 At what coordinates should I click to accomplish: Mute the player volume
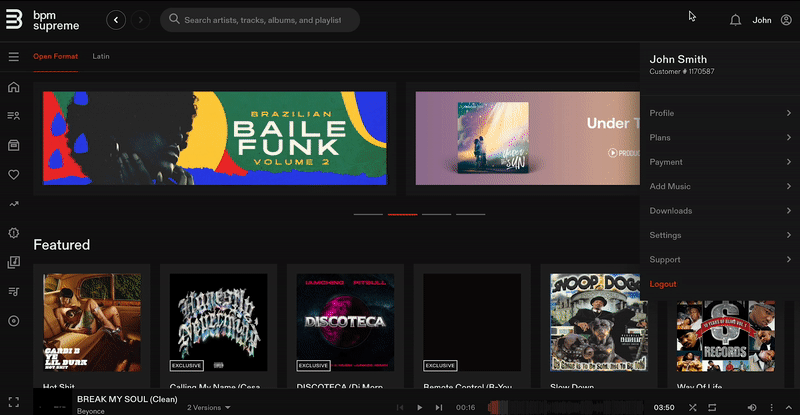(752, 407)
